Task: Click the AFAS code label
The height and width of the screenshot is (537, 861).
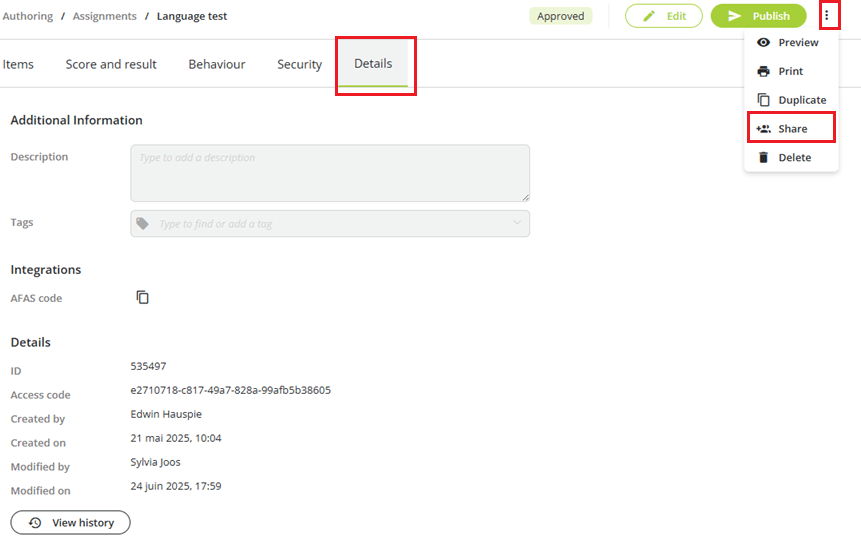Action: 36,298
